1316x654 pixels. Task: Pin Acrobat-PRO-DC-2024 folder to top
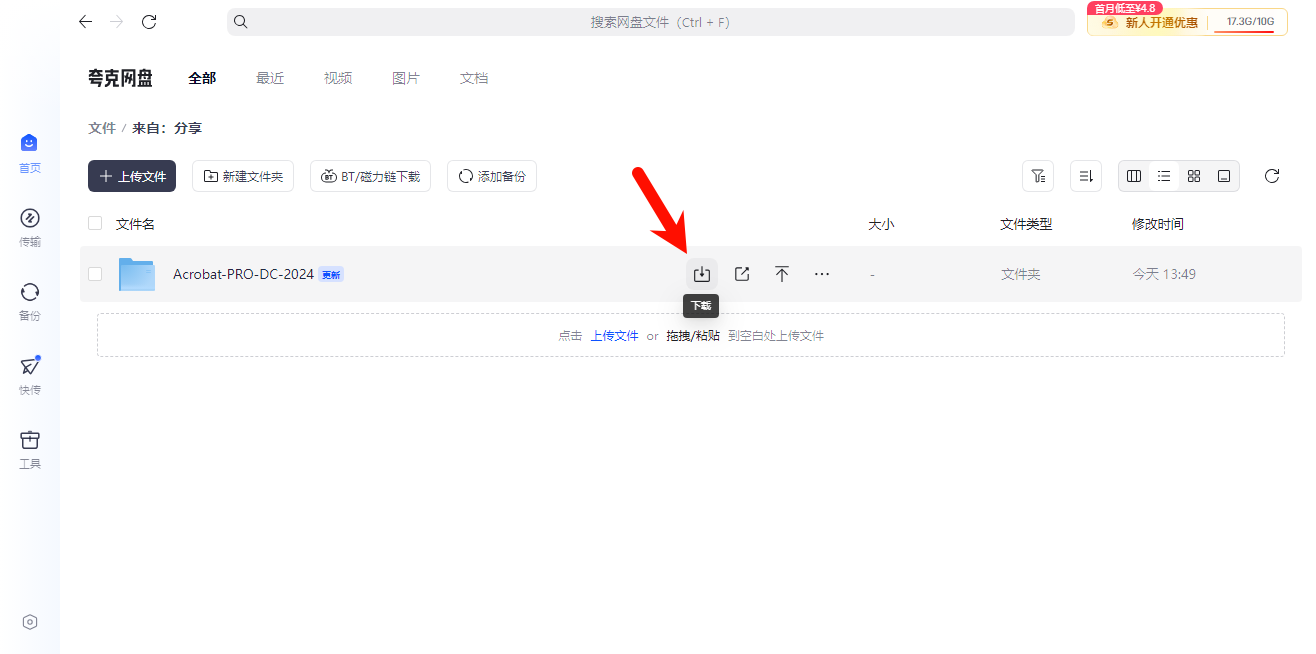pos(782,274)
